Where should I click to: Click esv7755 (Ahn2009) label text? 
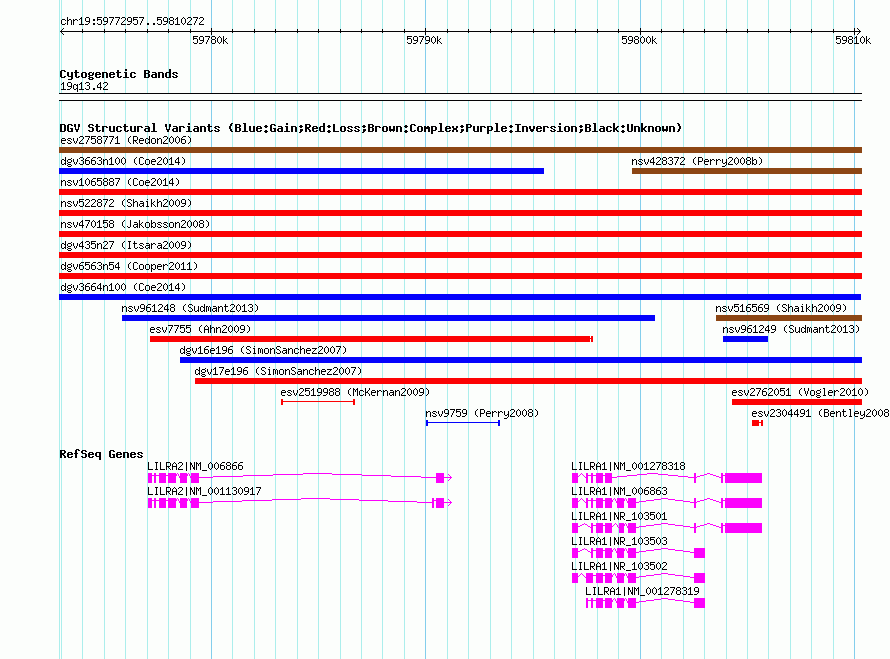[x=200, y=329]
